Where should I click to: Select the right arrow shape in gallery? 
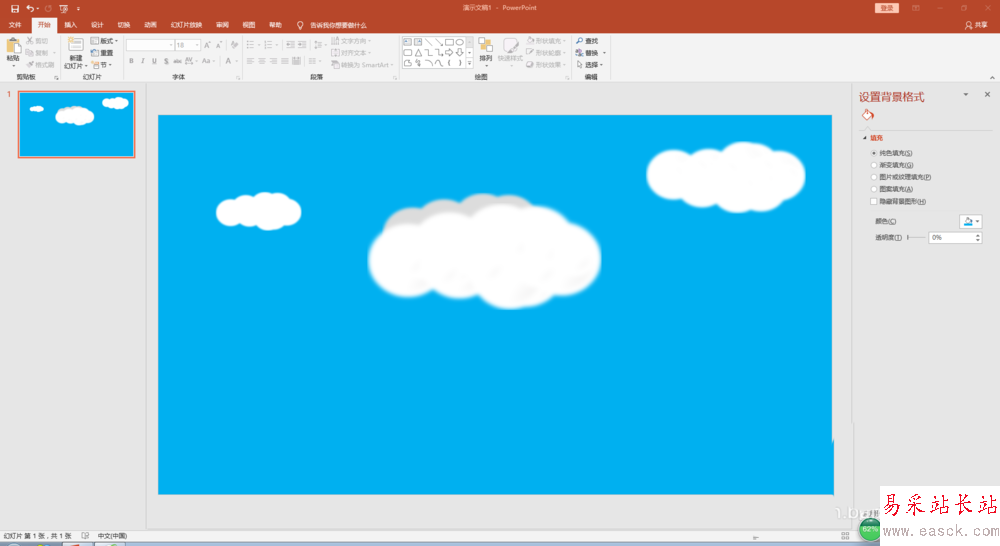(450, 52)
